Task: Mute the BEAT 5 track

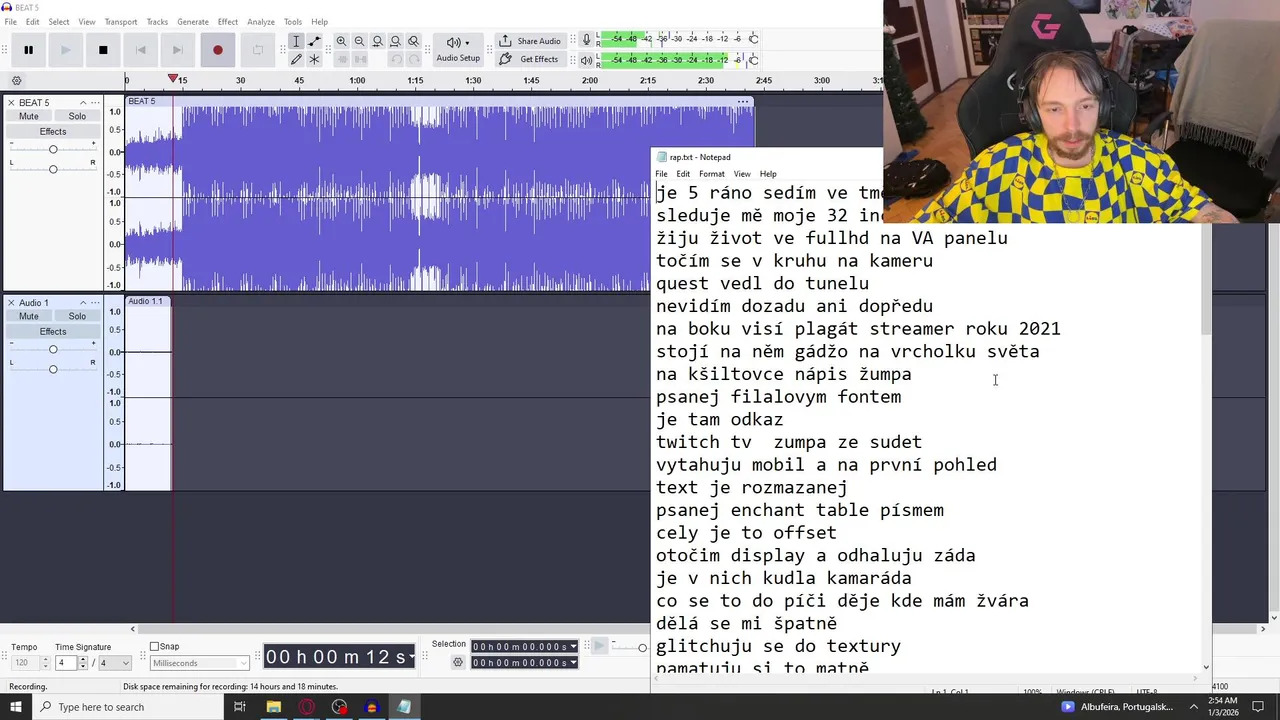Action: (29, 116)
